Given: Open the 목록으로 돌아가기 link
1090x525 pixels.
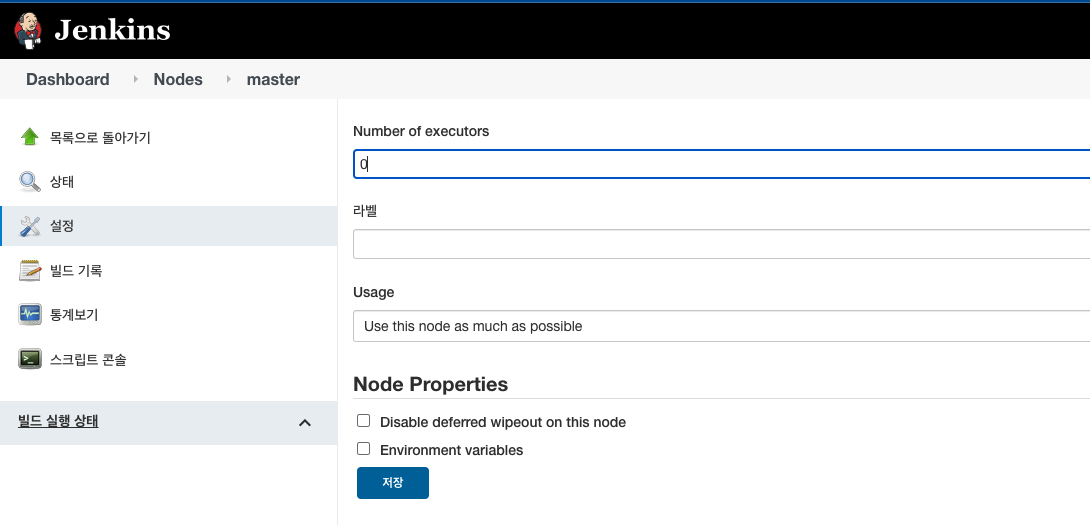Looking at the screenshot, I should point(100,138).
